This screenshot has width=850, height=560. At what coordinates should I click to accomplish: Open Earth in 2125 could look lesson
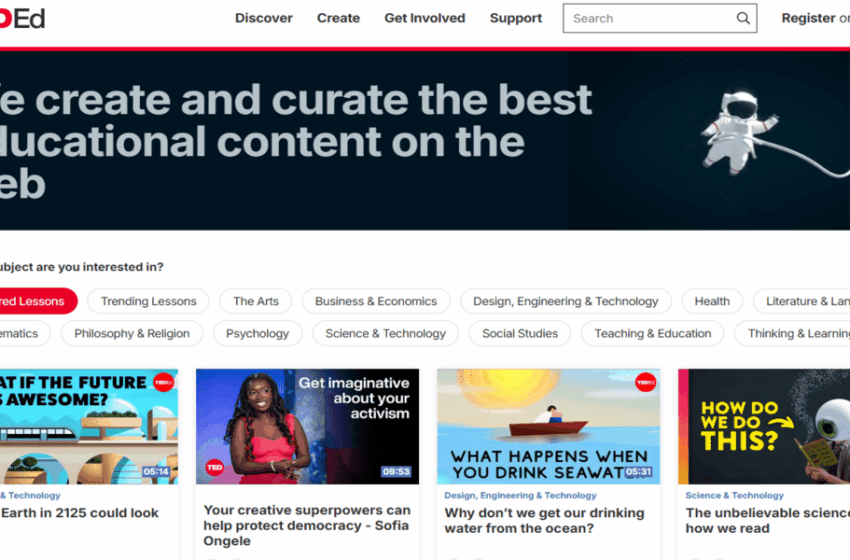point(79,513)
